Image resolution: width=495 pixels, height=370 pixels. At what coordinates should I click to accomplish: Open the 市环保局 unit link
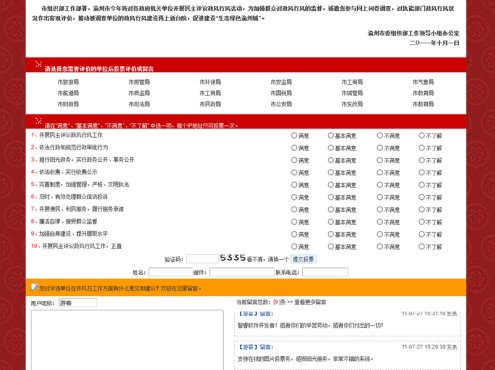(x=210, y=82)
